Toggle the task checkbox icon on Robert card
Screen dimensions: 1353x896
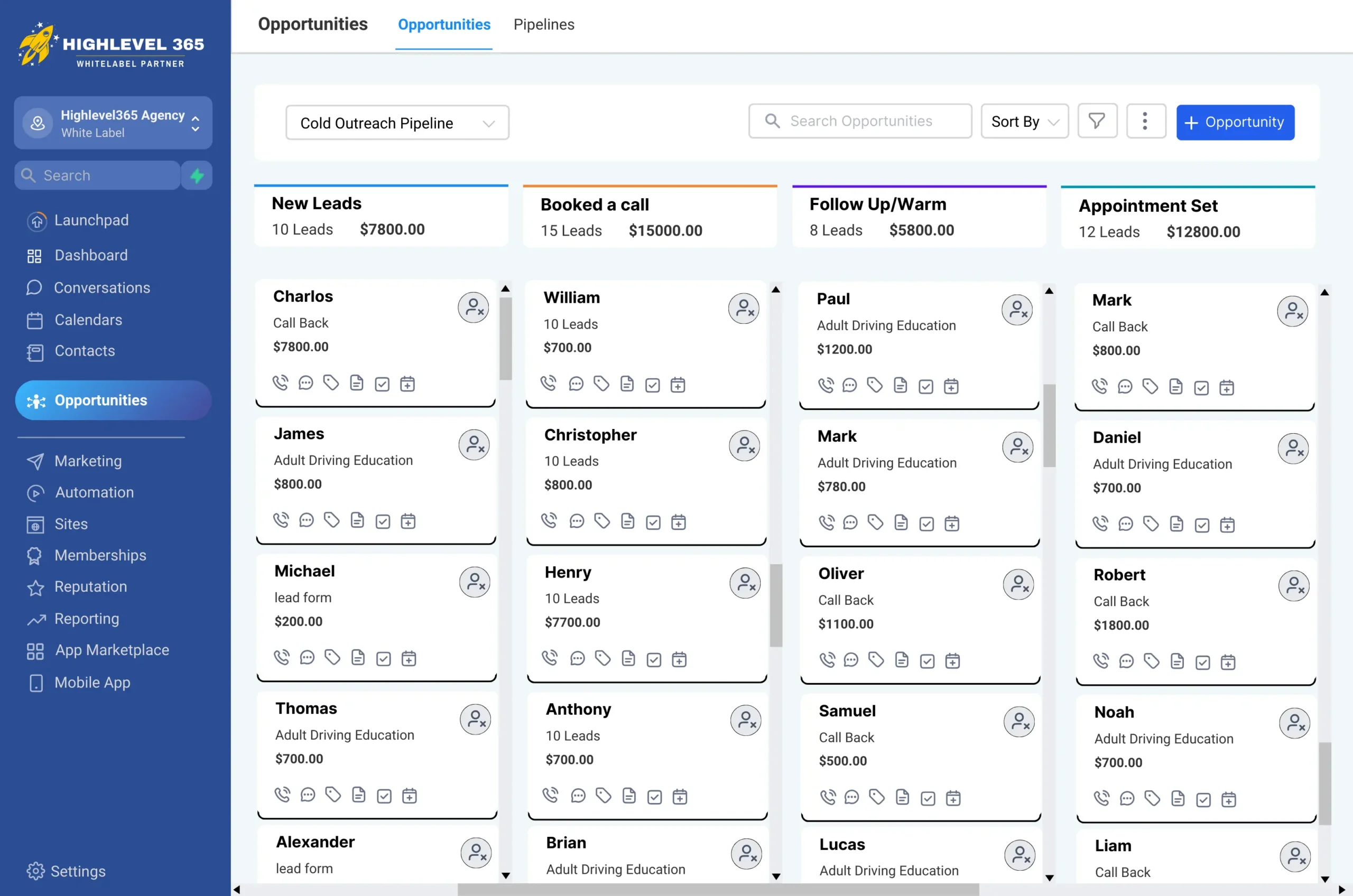(1202, 662)
